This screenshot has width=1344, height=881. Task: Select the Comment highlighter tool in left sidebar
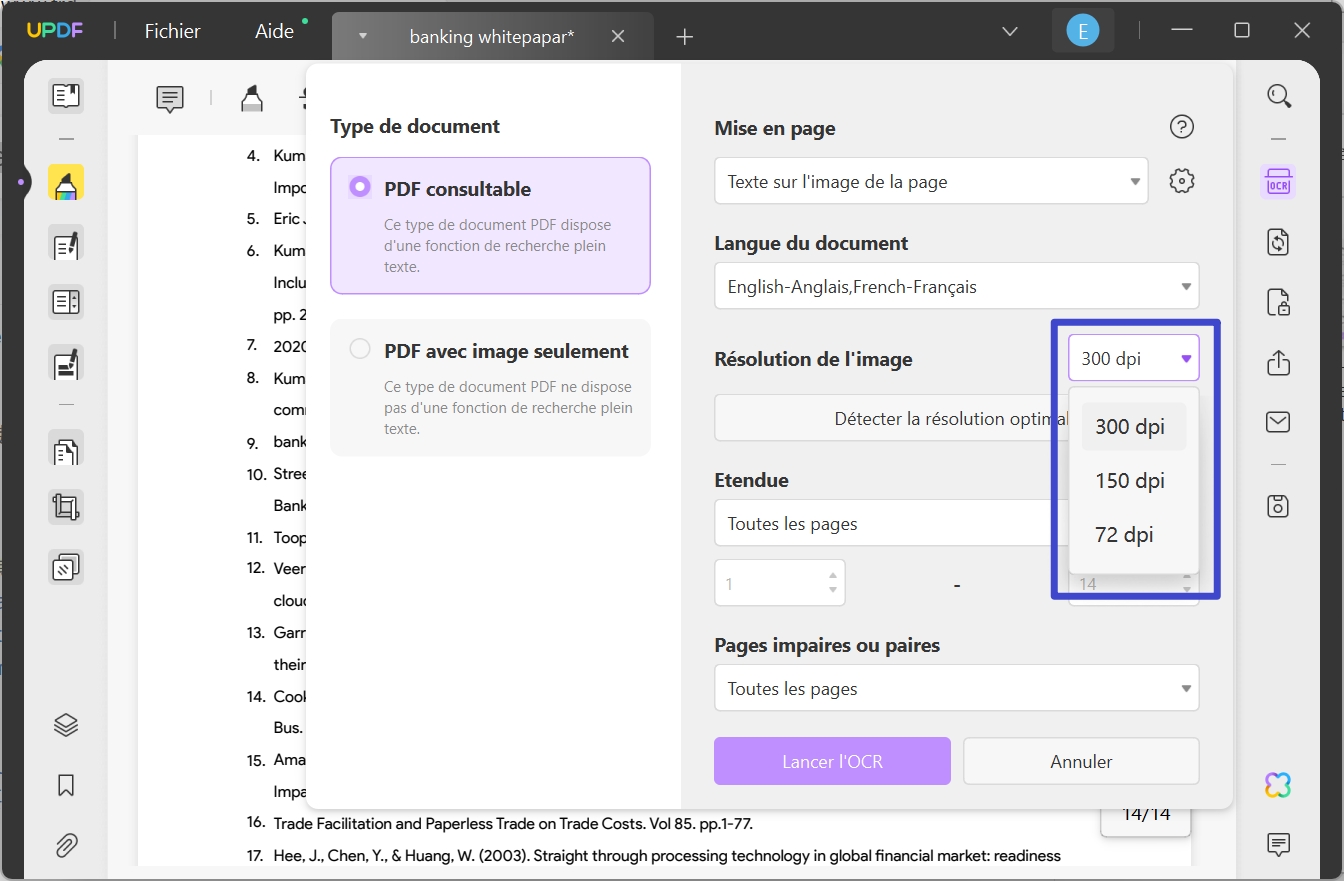[x=66, y=182]
